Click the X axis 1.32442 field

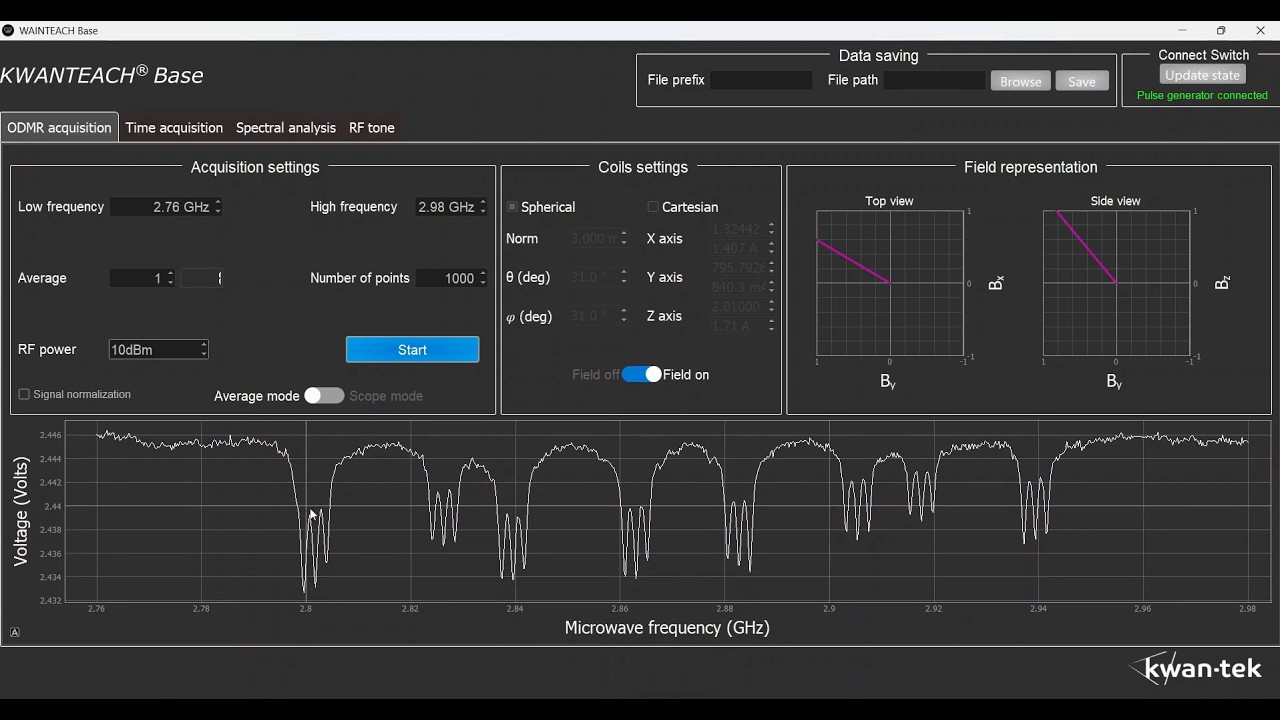click(x=743, y=229)
